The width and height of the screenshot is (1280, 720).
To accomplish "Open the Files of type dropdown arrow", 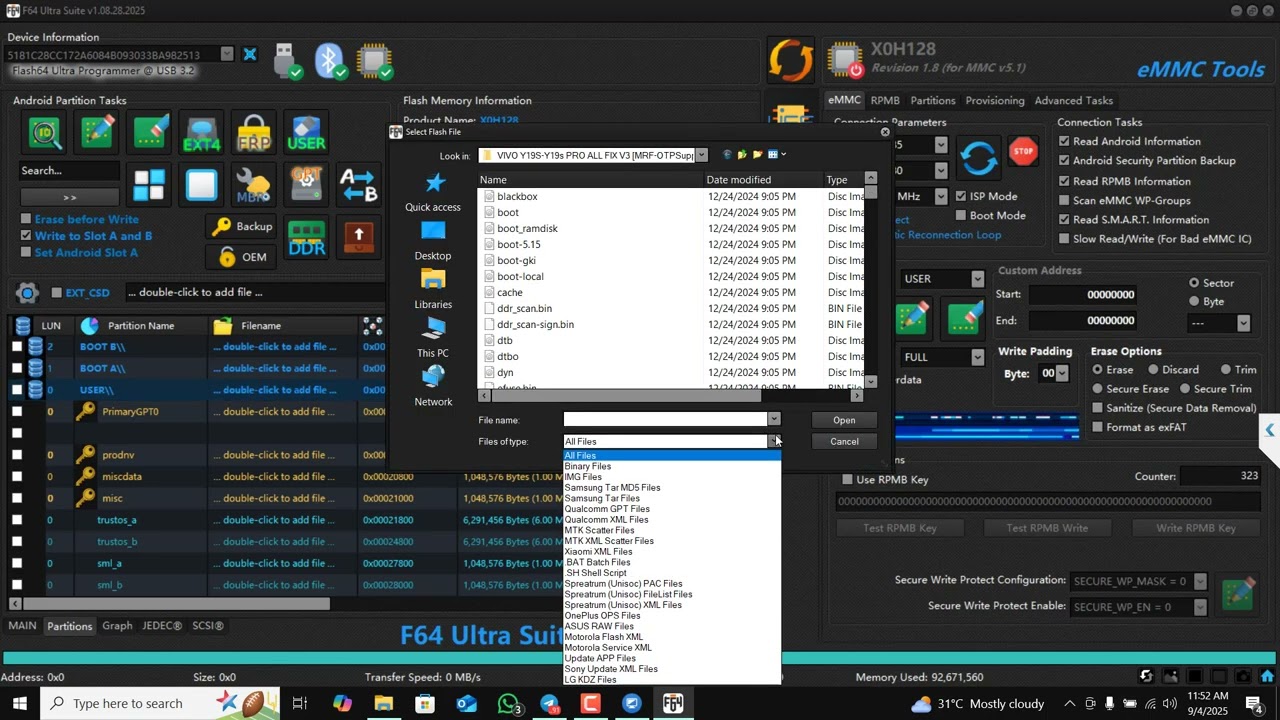I will [773, 441].
